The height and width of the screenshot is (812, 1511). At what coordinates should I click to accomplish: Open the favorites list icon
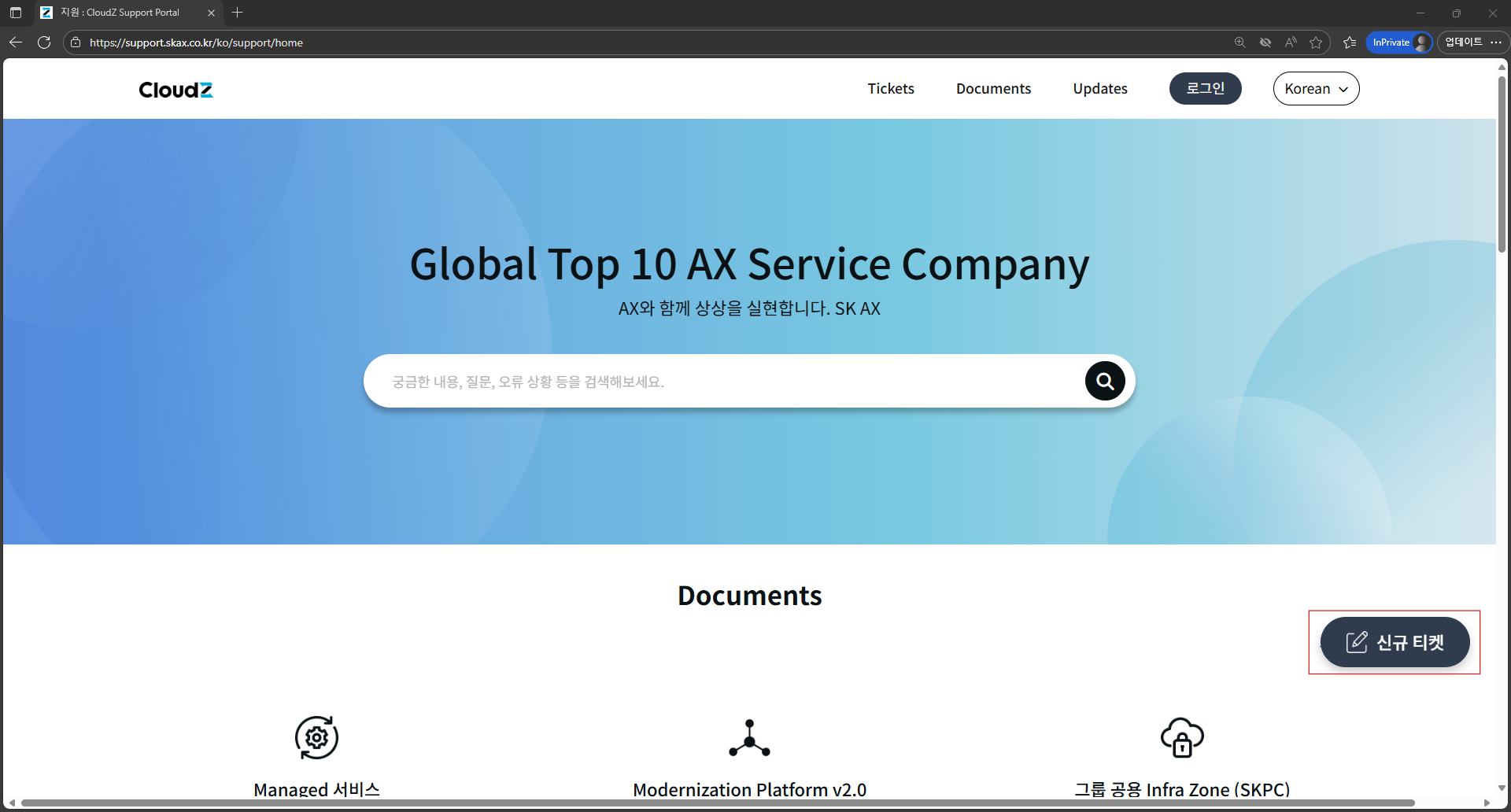1350,42
